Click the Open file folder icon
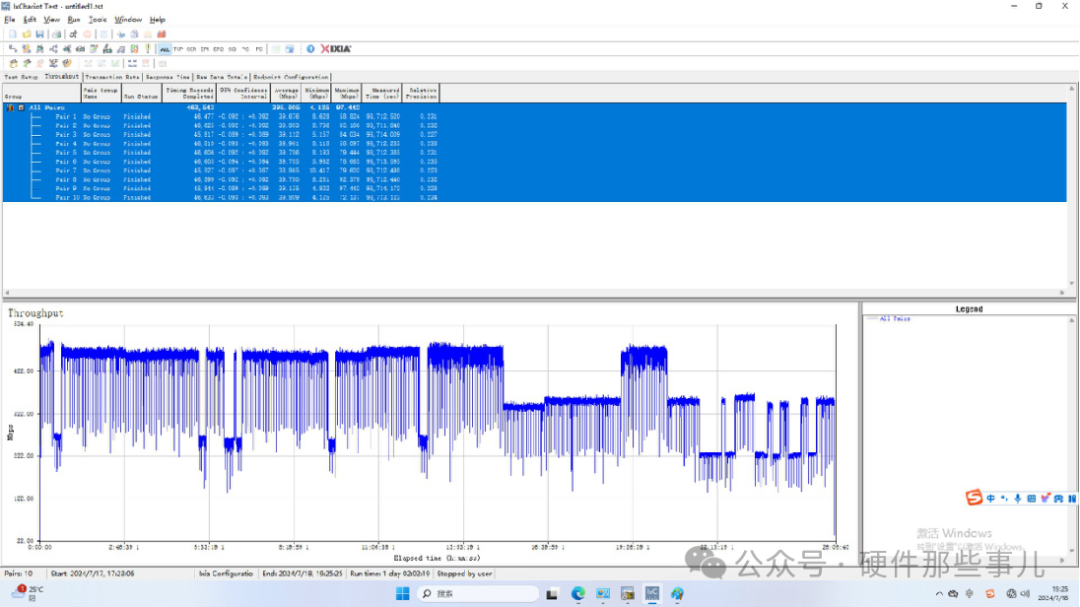 [26, 34]
